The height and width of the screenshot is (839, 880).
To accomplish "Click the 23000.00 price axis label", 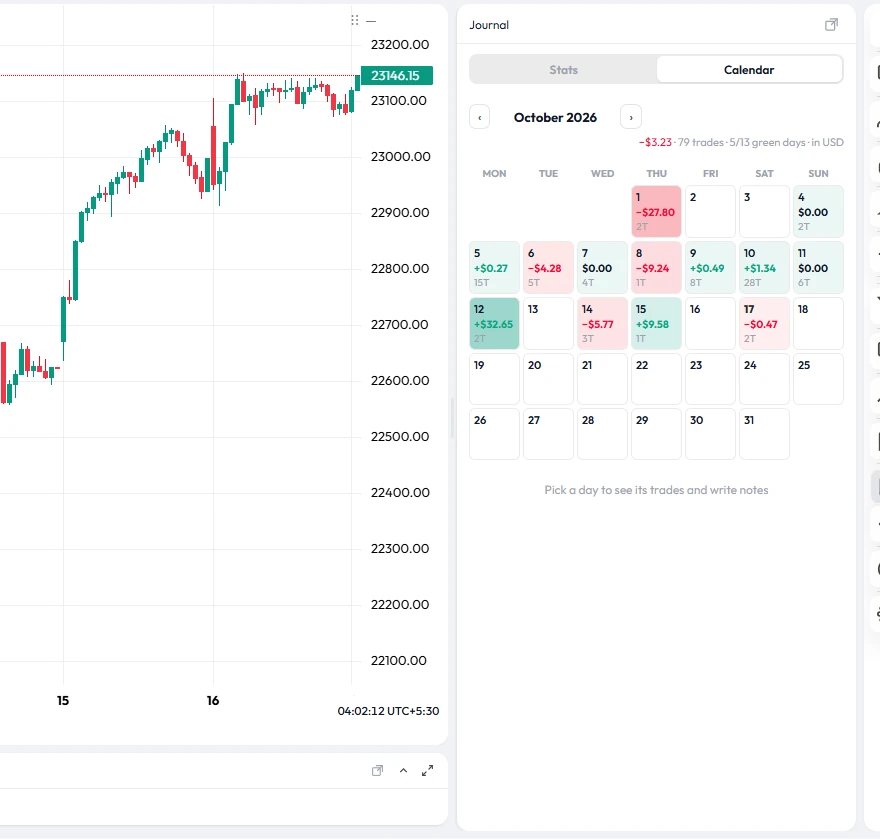I will 401,157.
